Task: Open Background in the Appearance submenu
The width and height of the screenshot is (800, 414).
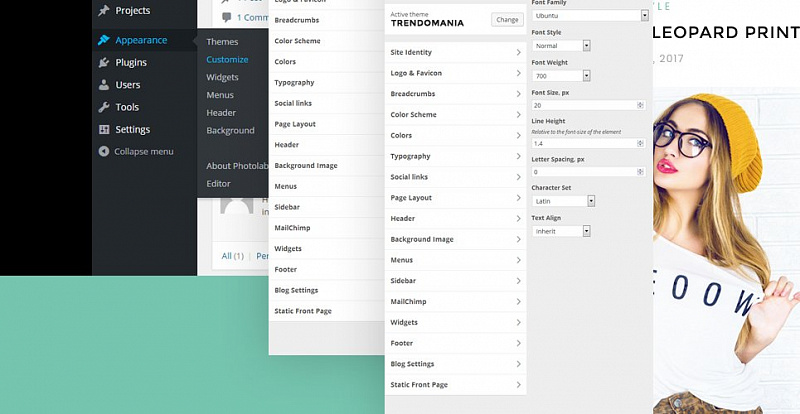Action: tap(230, 131)
